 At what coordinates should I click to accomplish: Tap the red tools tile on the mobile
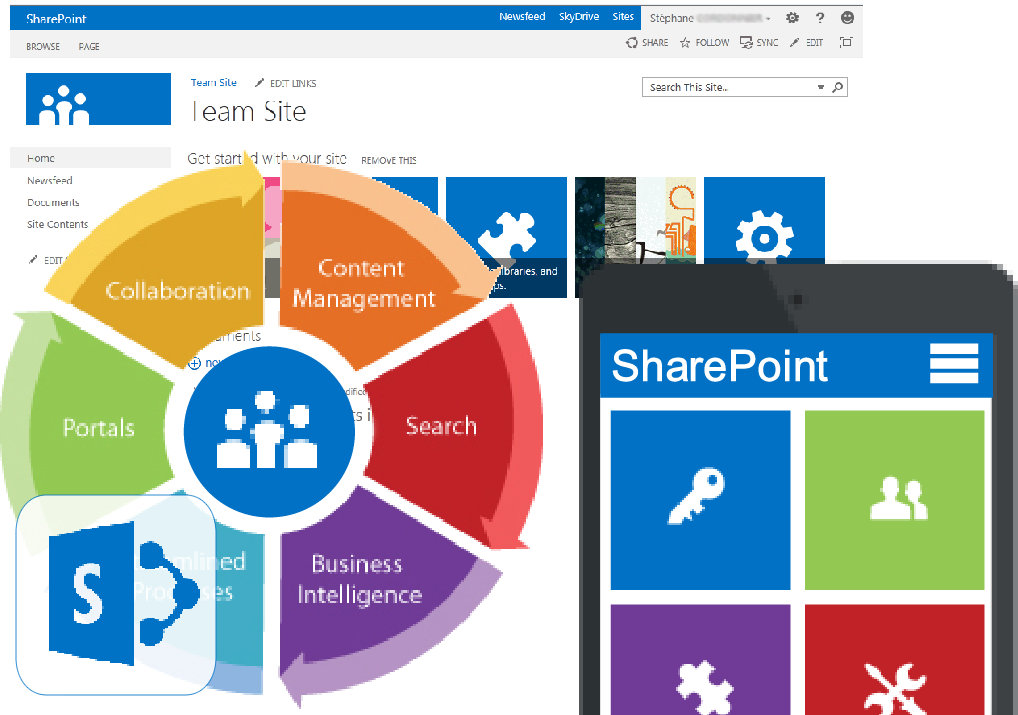(x=895, y=660)
